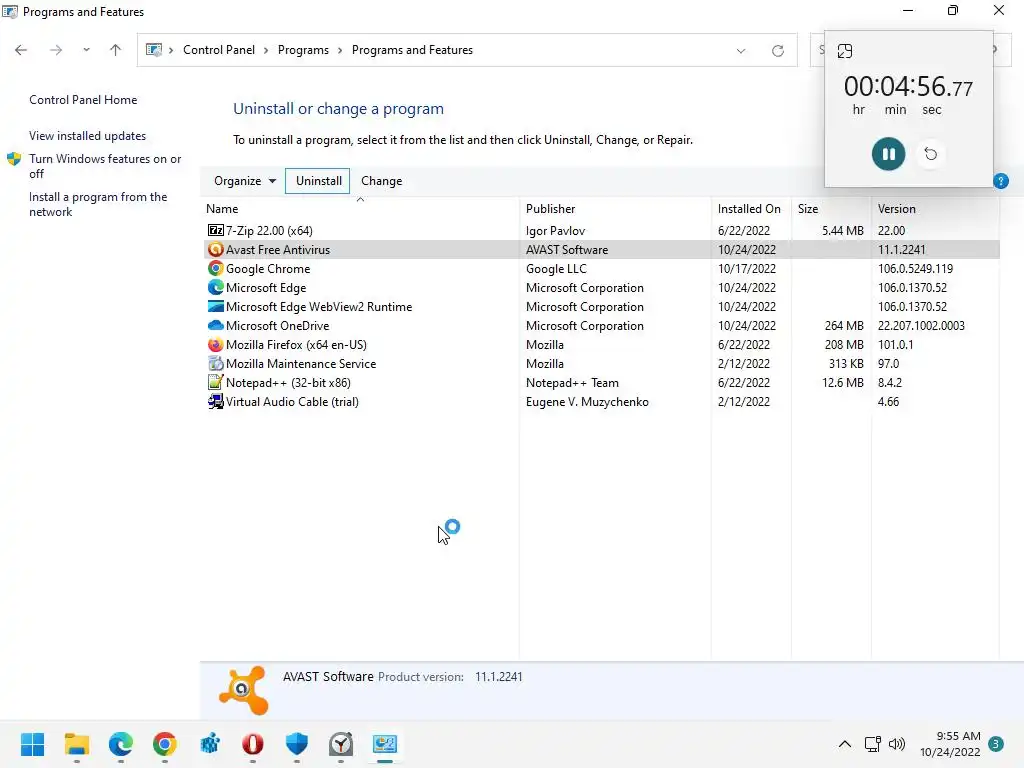This screenshot has height=768, width=1024.
Task: Click the volume icon in system tray
Action: pyautogui.click(x=897, y=744)
